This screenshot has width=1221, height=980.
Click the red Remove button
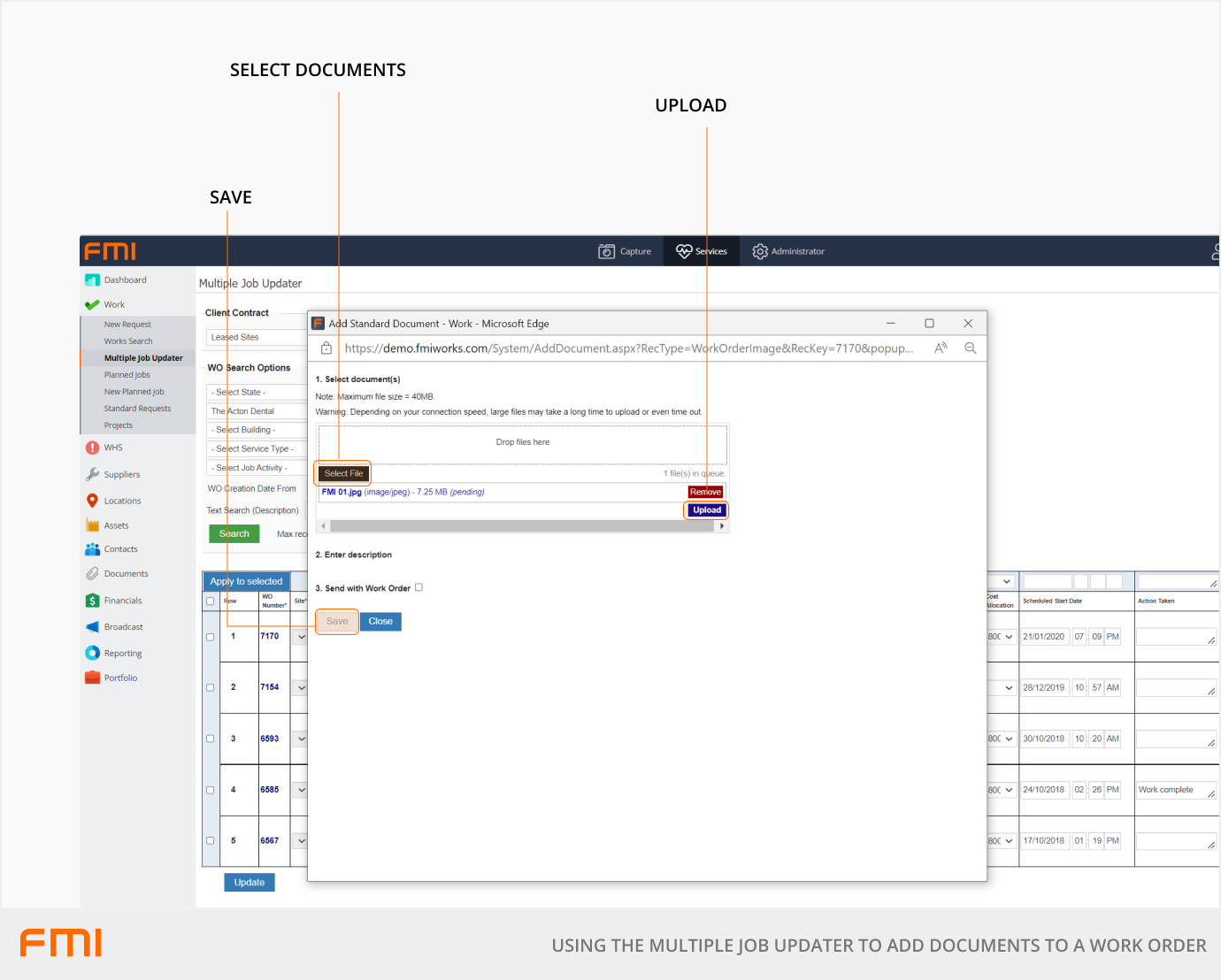pos(705,492)
